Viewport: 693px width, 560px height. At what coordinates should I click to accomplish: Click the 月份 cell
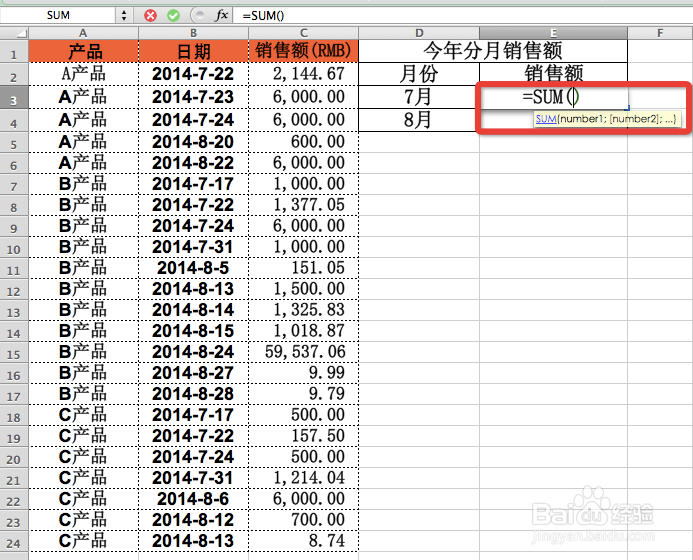(419, 74)
